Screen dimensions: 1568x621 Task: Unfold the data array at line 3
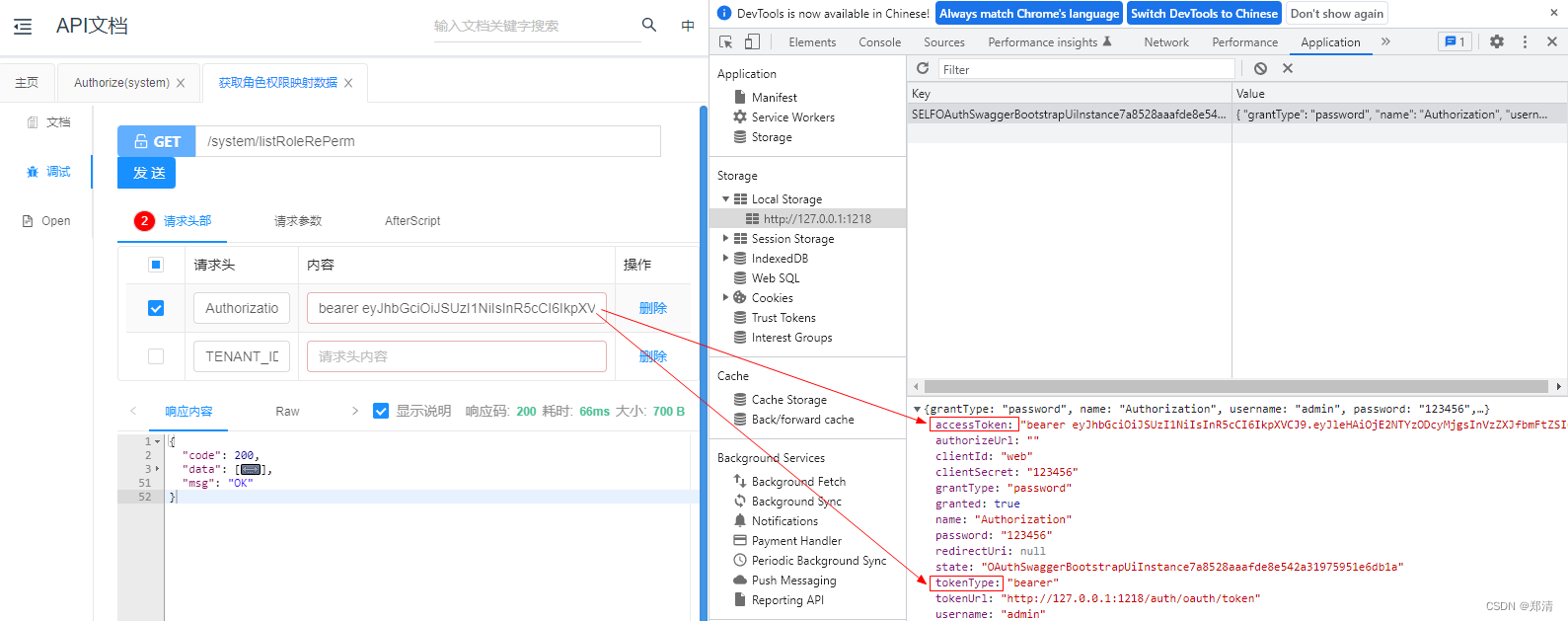(x=157, y=469)
